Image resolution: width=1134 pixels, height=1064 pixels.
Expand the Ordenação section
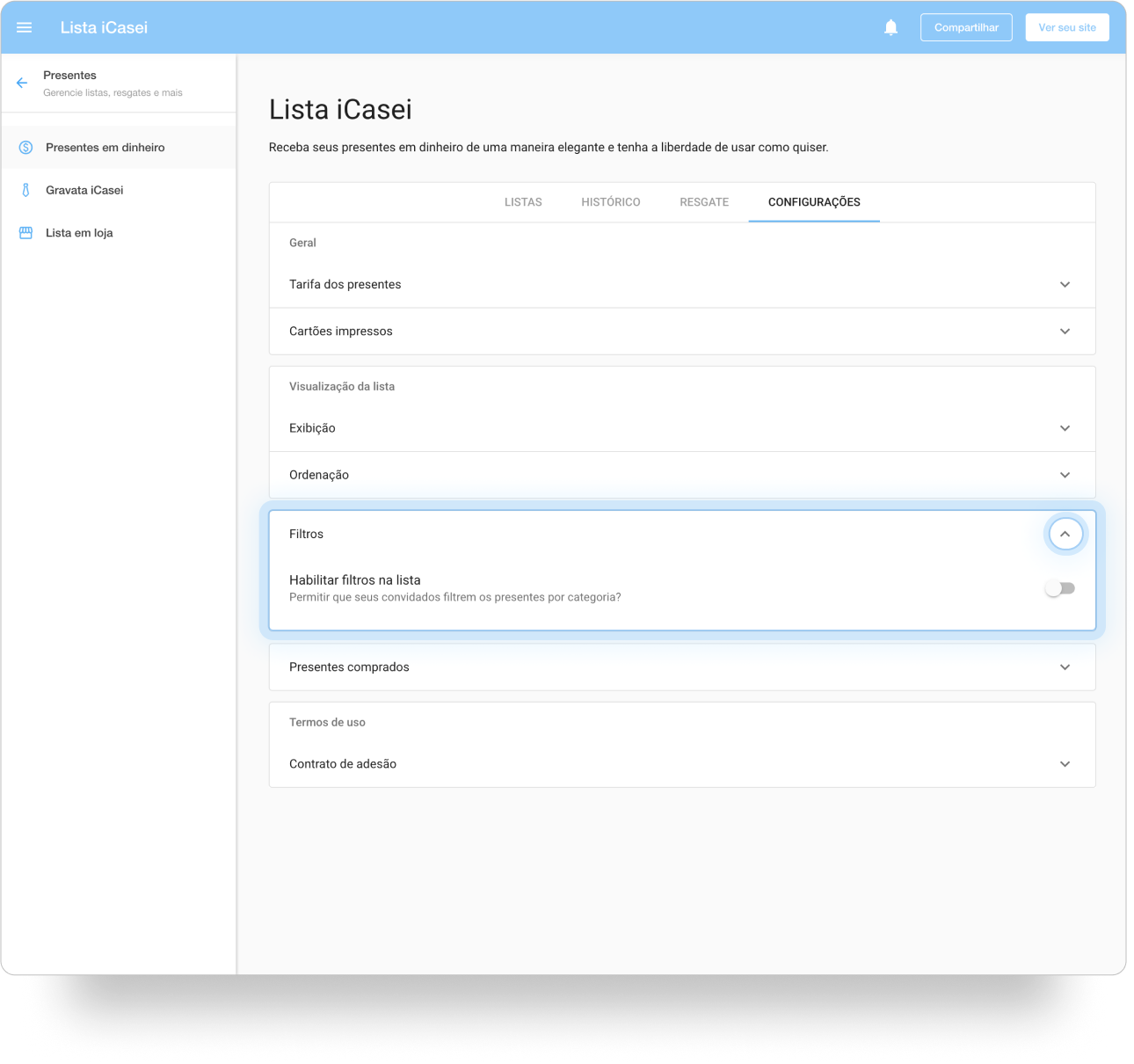point(1065,475)
